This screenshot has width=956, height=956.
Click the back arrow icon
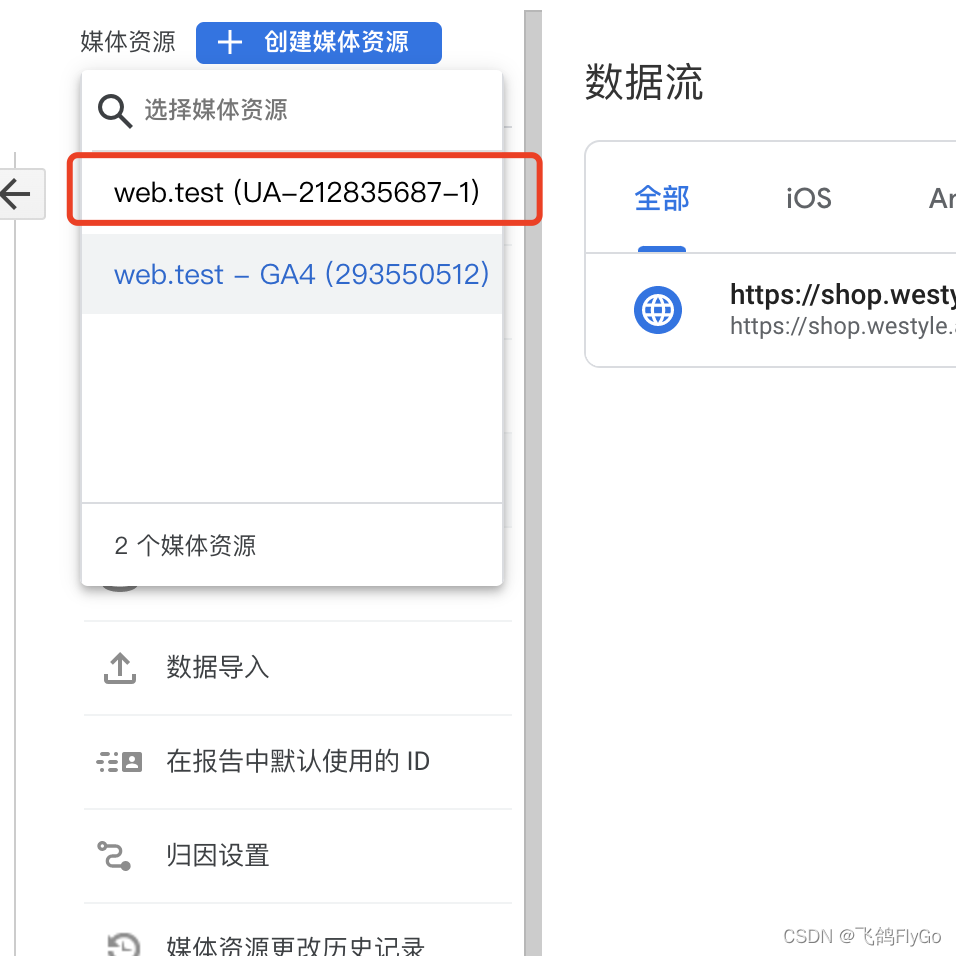click(x=16, y=194)
